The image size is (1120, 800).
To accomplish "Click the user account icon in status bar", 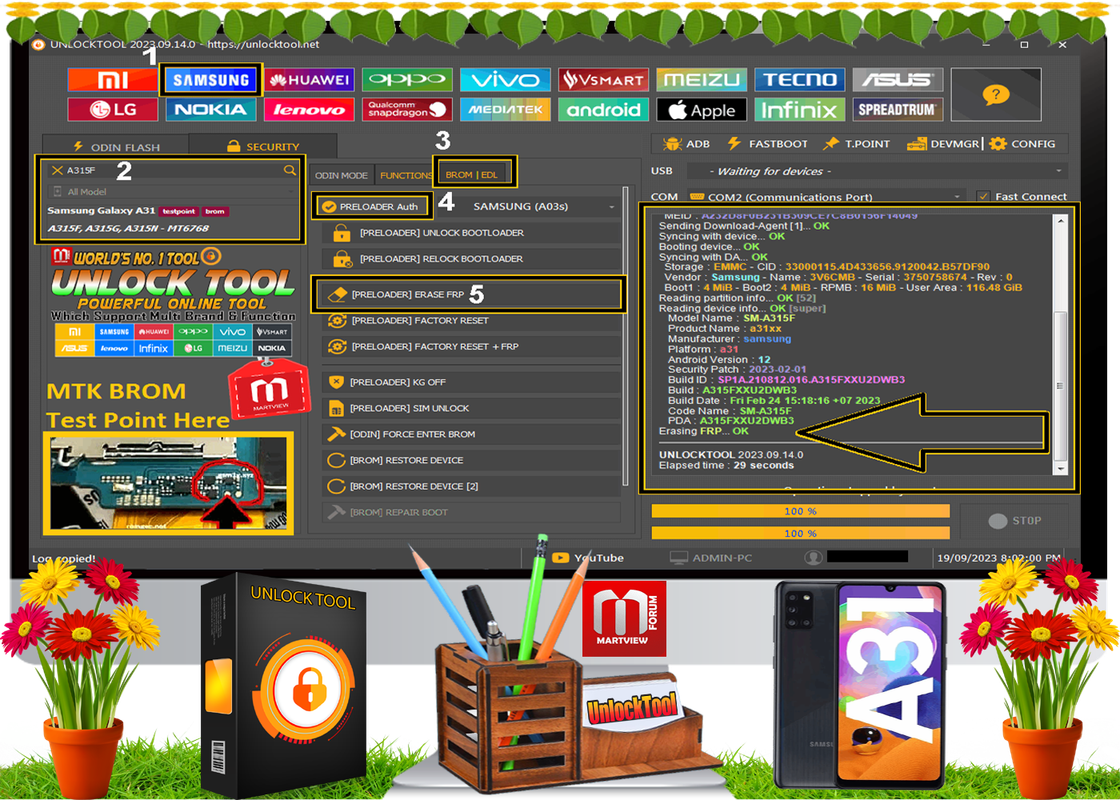I will pyautogui.click(x=813, y=558).
